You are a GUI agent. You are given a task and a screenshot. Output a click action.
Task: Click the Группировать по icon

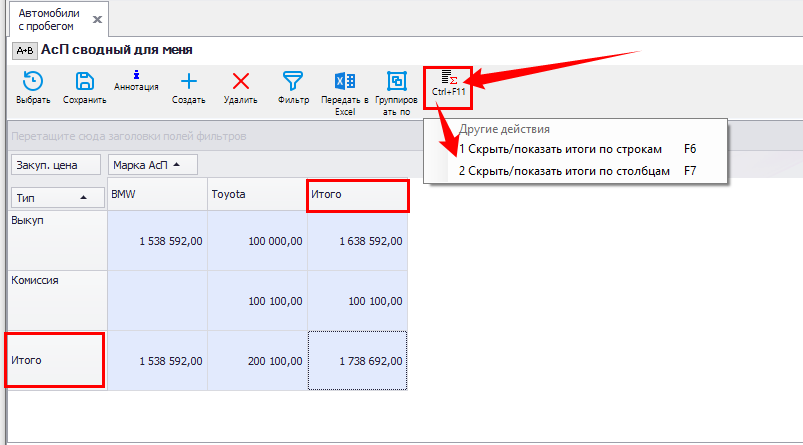pyautogui.click(x=397, y=82)
